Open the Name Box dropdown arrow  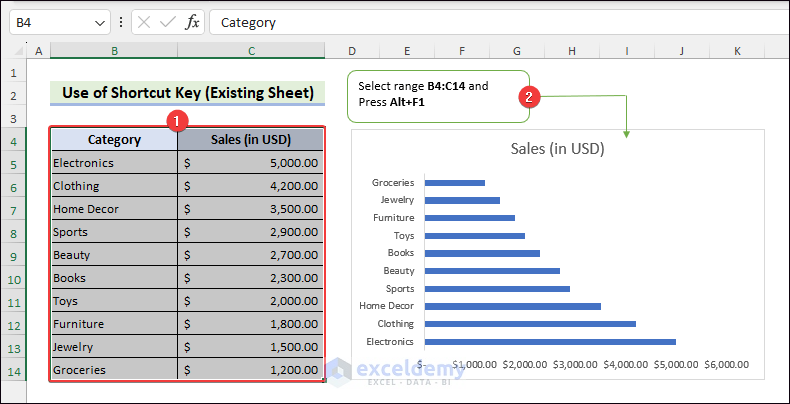click(x=100, y=22)
